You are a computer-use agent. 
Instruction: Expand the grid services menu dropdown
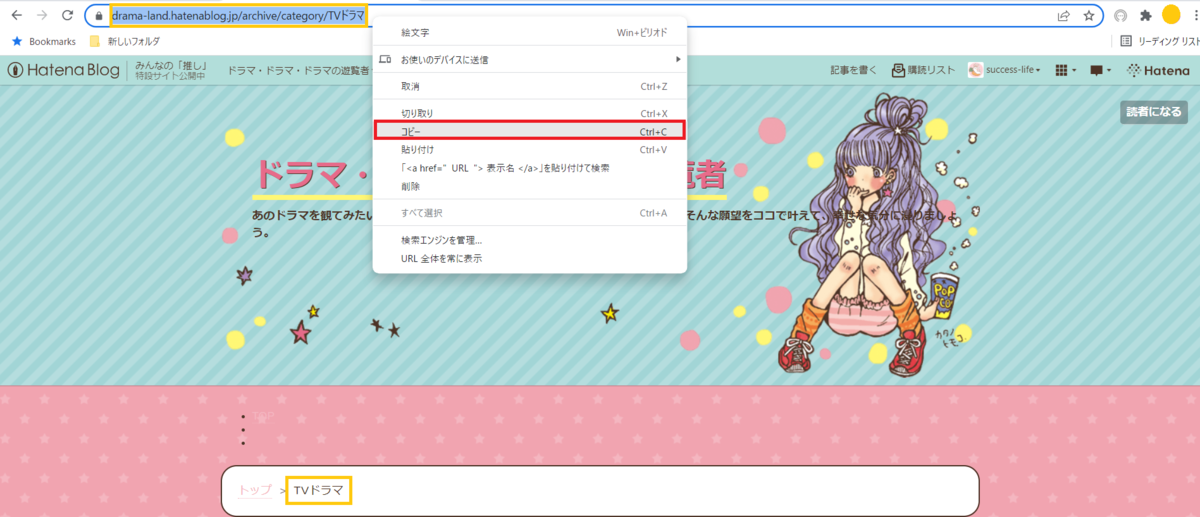coord(1064,70)
